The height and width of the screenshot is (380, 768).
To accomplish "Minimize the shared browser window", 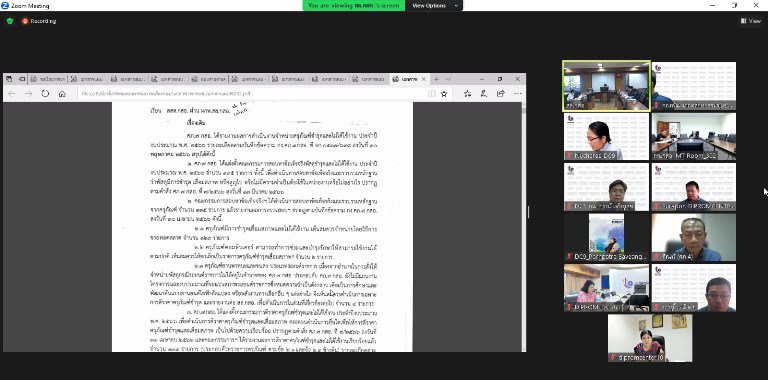I will click(x=481, y=79).
